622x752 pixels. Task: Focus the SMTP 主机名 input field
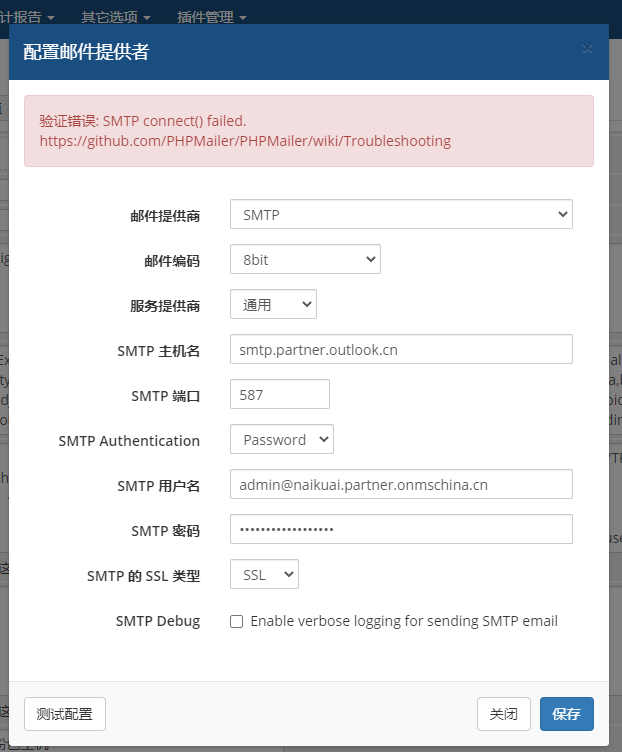(401, 349)
